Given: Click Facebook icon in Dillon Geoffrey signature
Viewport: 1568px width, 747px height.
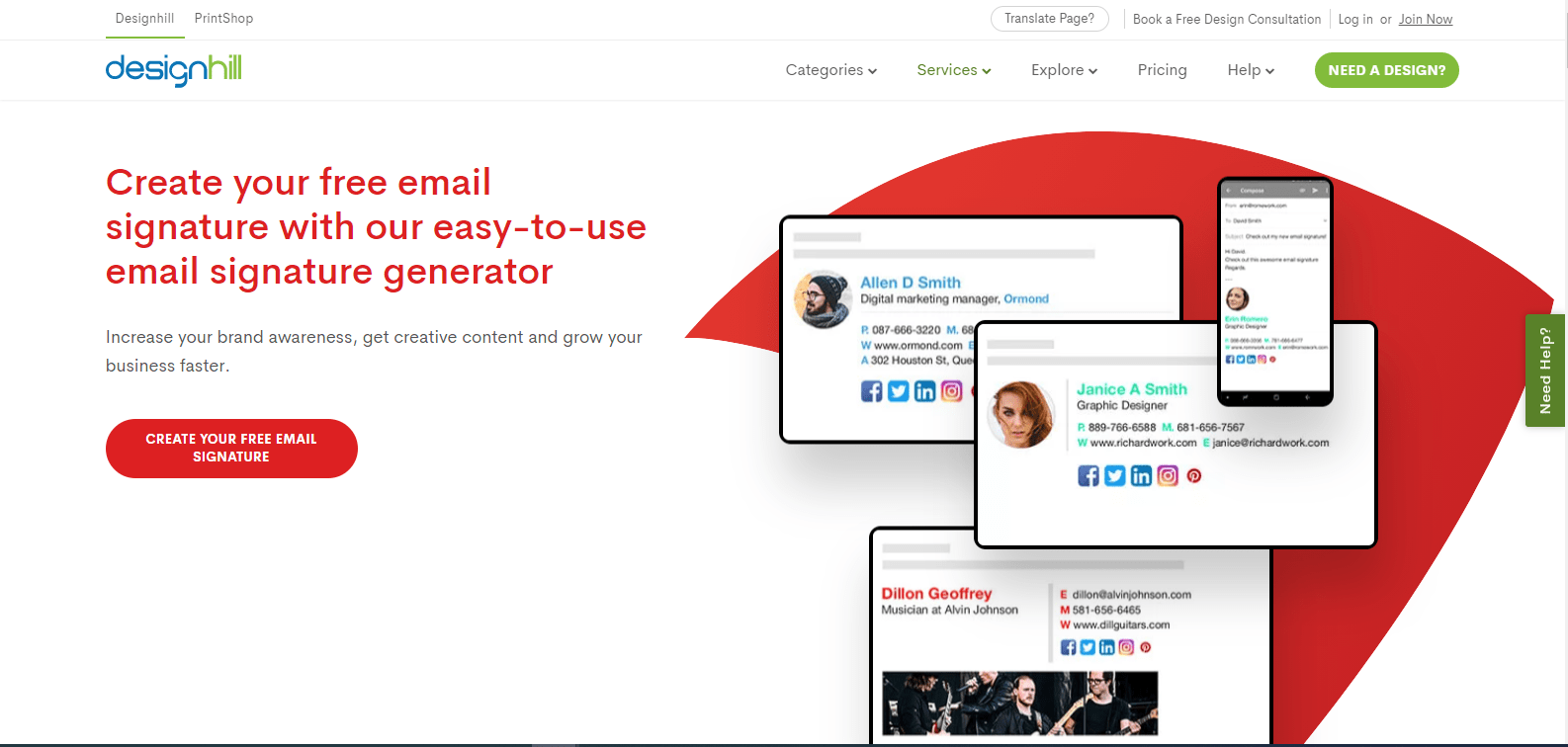Looking at the screenshot, I should [1069, 647].
